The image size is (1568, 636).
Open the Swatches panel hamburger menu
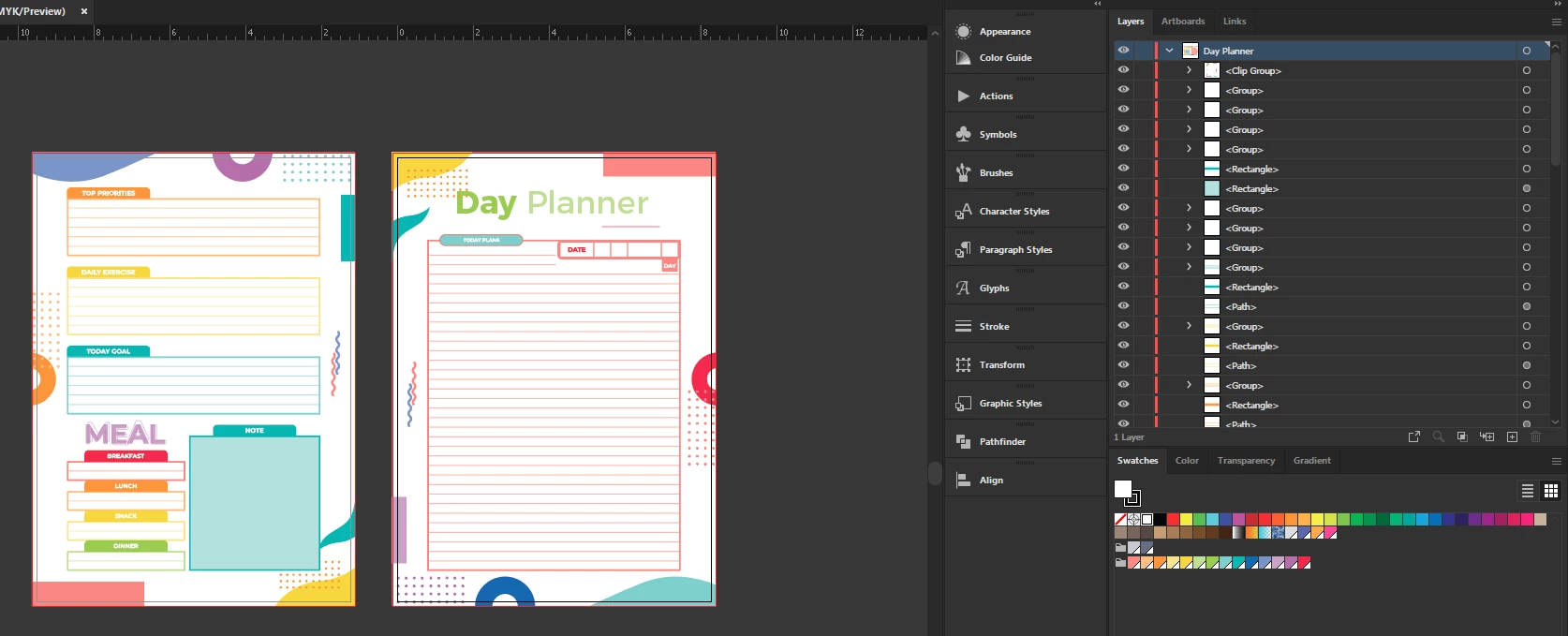pos(1557,461)
